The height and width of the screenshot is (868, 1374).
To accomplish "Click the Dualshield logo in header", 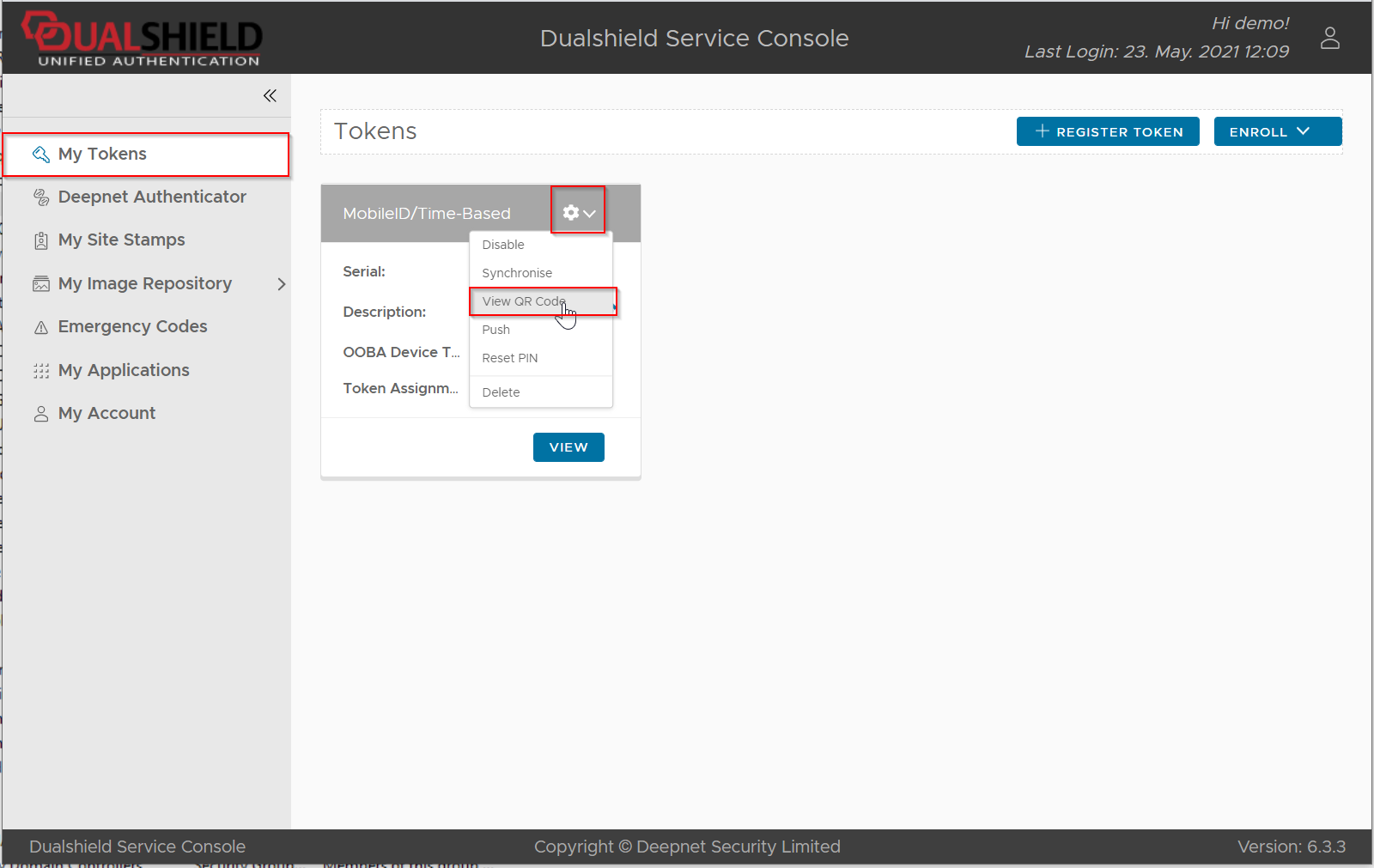I will click(x=143, y=39).
